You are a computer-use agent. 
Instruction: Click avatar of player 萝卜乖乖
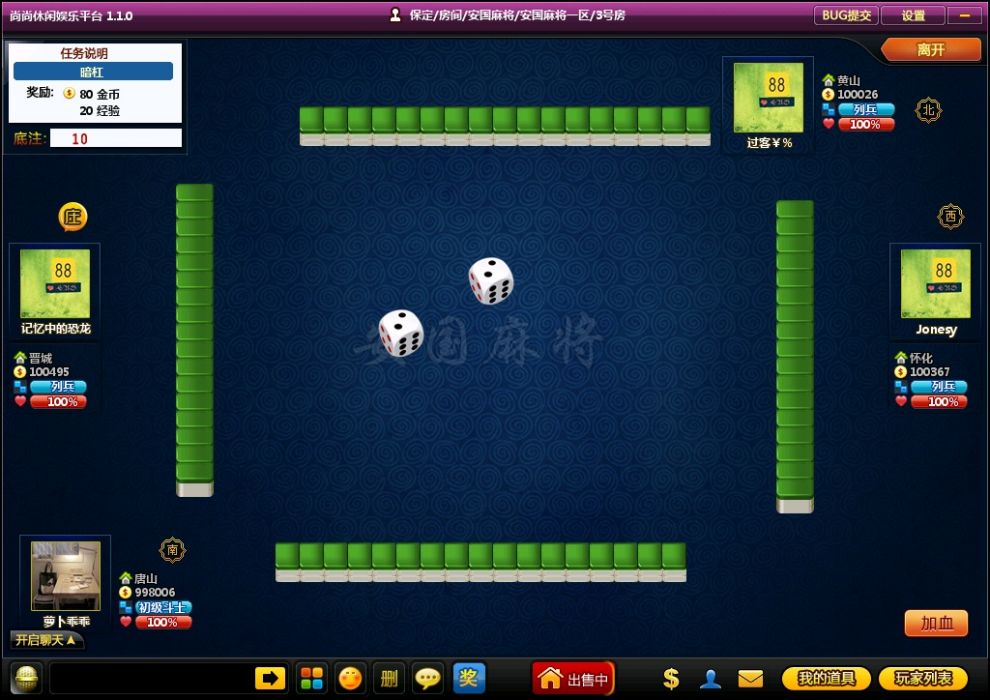coord(66,576)
